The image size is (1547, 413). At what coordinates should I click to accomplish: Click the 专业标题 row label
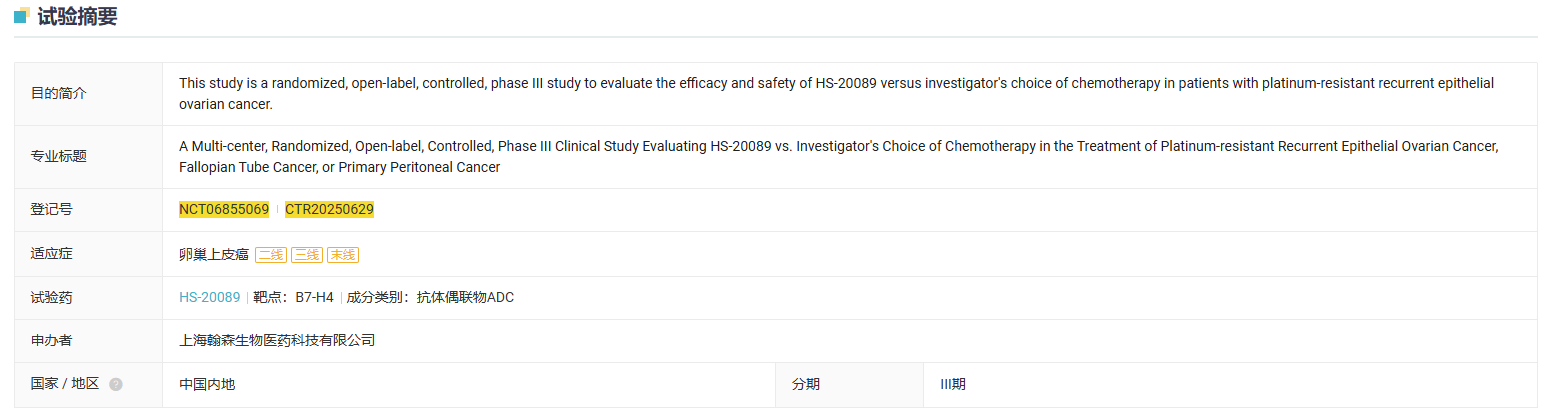coord(59,156)
